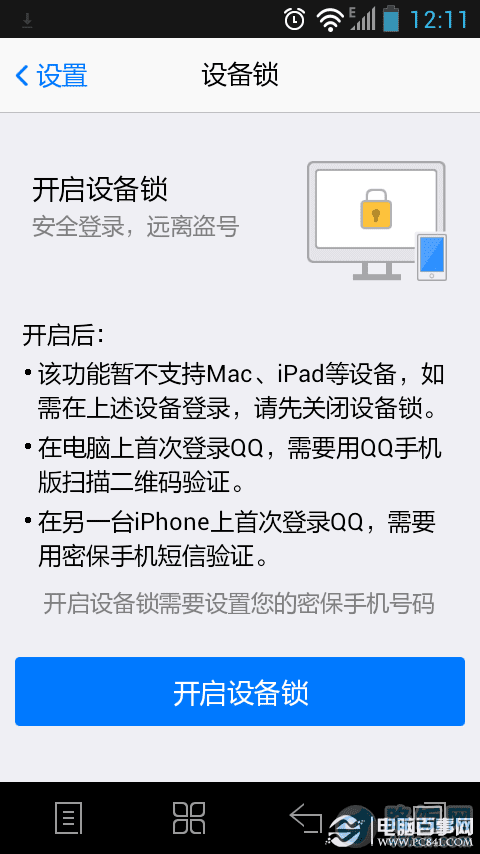
Task: Tap the back chevron beside 设置
Action: coord(22,76)
